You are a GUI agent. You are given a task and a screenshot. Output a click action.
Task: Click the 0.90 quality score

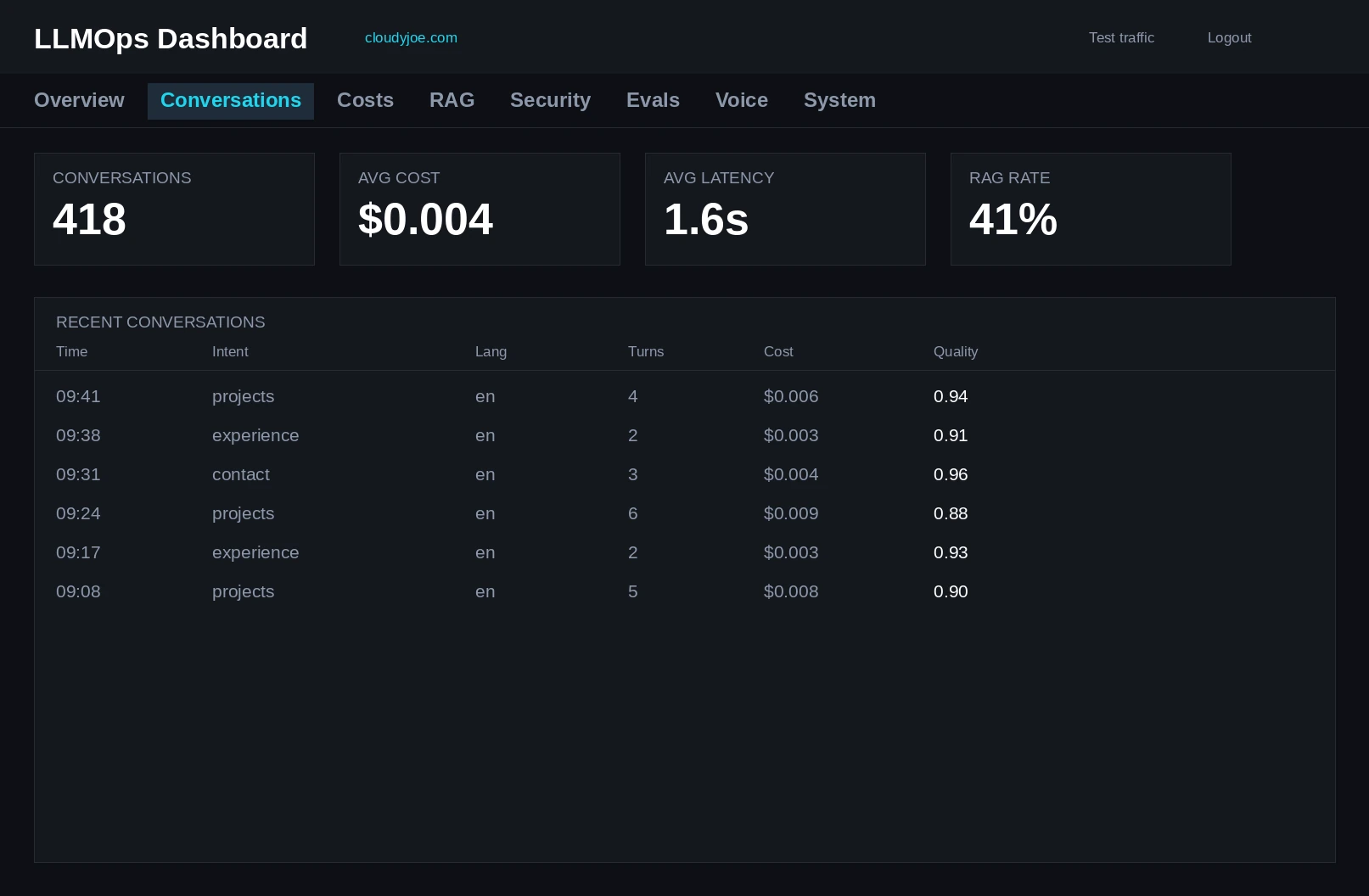(951, 591)
